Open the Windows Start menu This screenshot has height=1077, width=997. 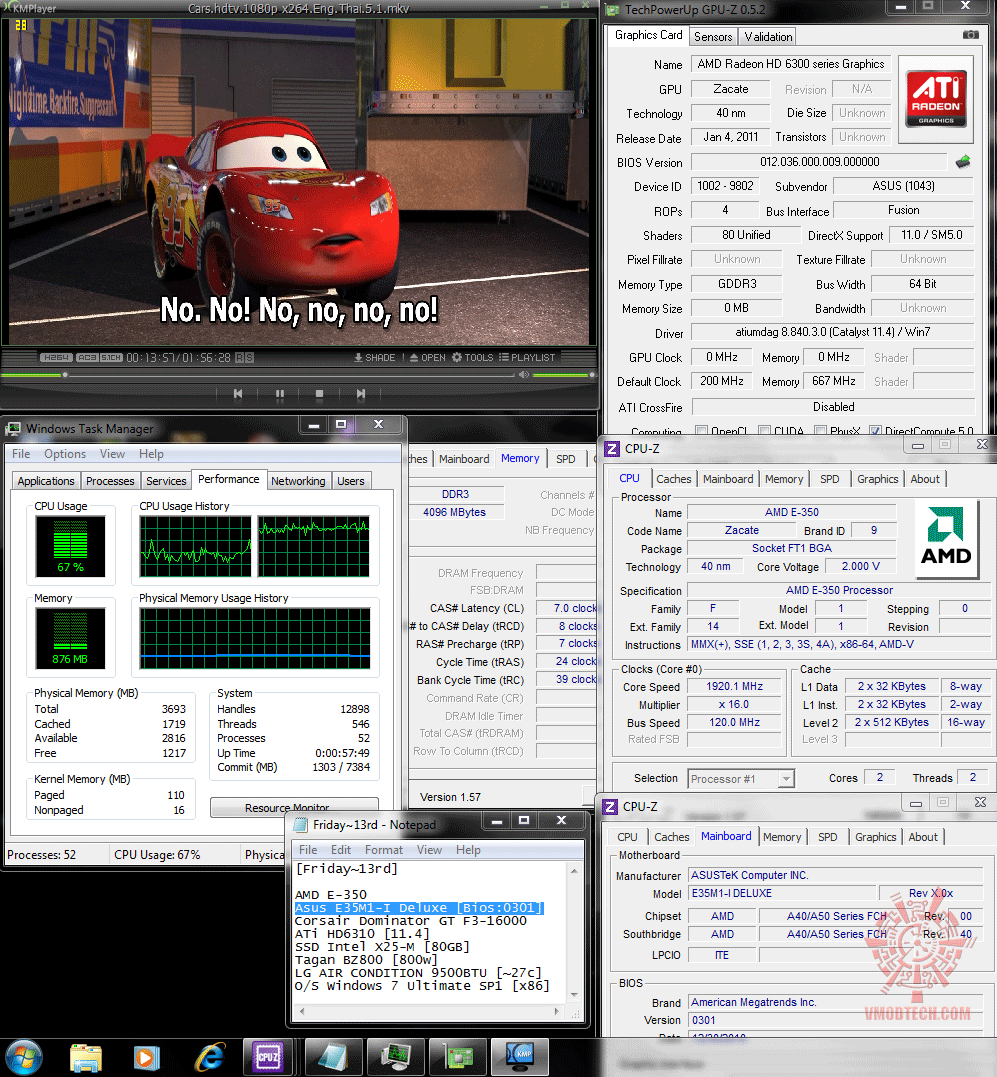23,1058
